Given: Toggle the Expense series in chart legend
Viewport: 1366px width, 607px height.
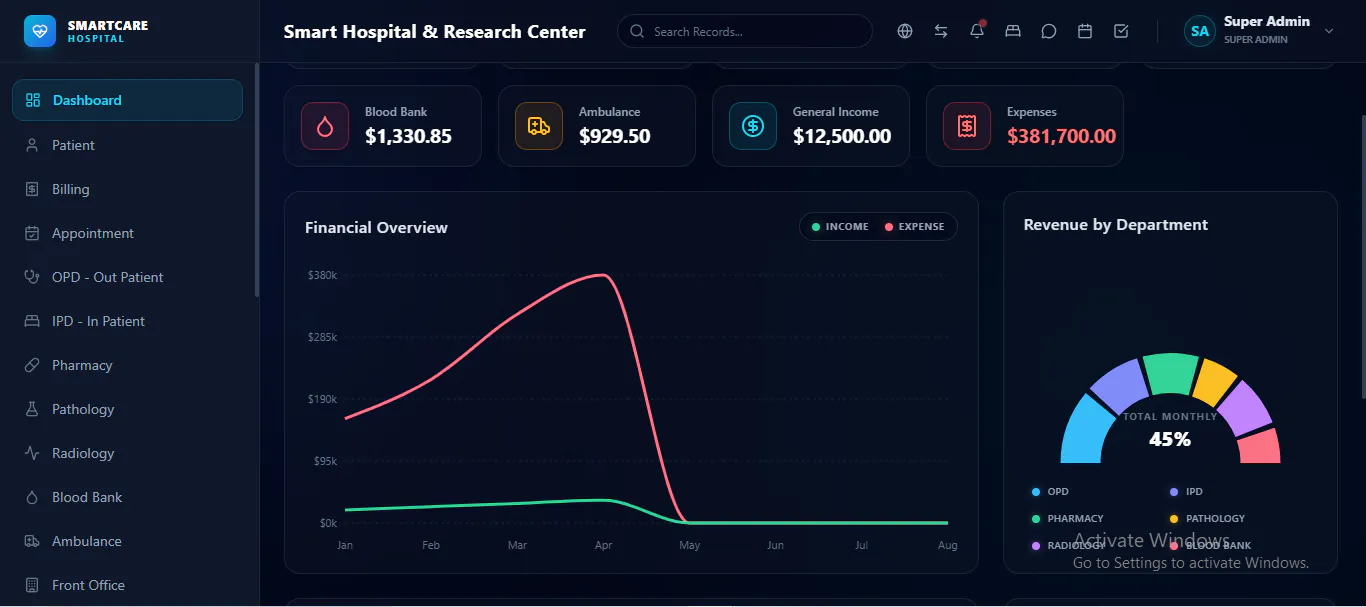Looking at the screenshot, I should pos(914,227).
